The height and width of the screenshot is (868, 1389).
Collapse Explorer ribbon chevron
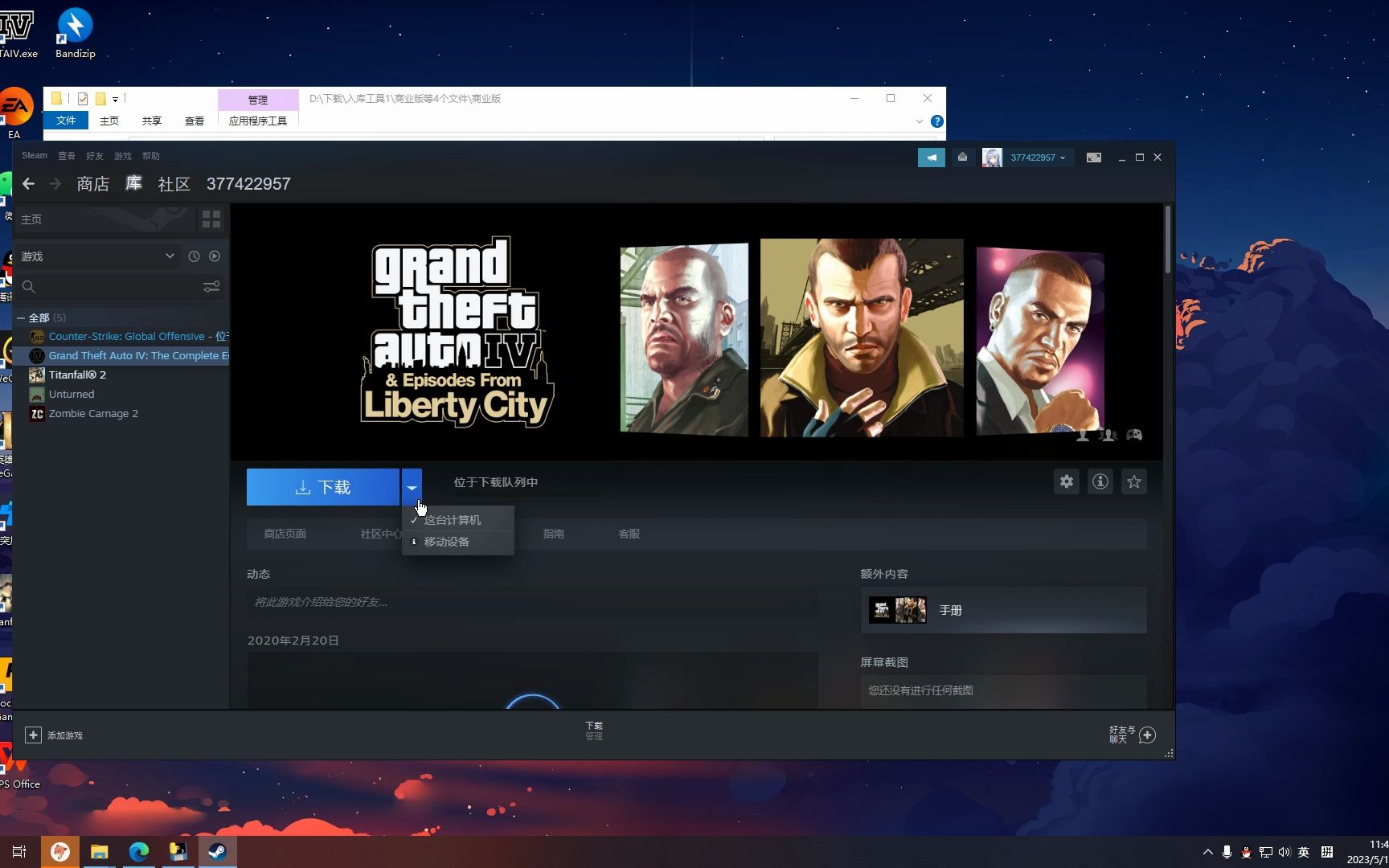click(x=919, y=121)
